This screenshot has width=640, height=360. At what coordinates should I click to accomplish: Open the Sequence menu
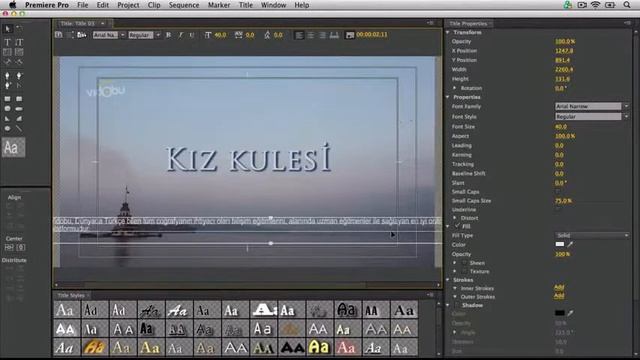click(184, 5)
